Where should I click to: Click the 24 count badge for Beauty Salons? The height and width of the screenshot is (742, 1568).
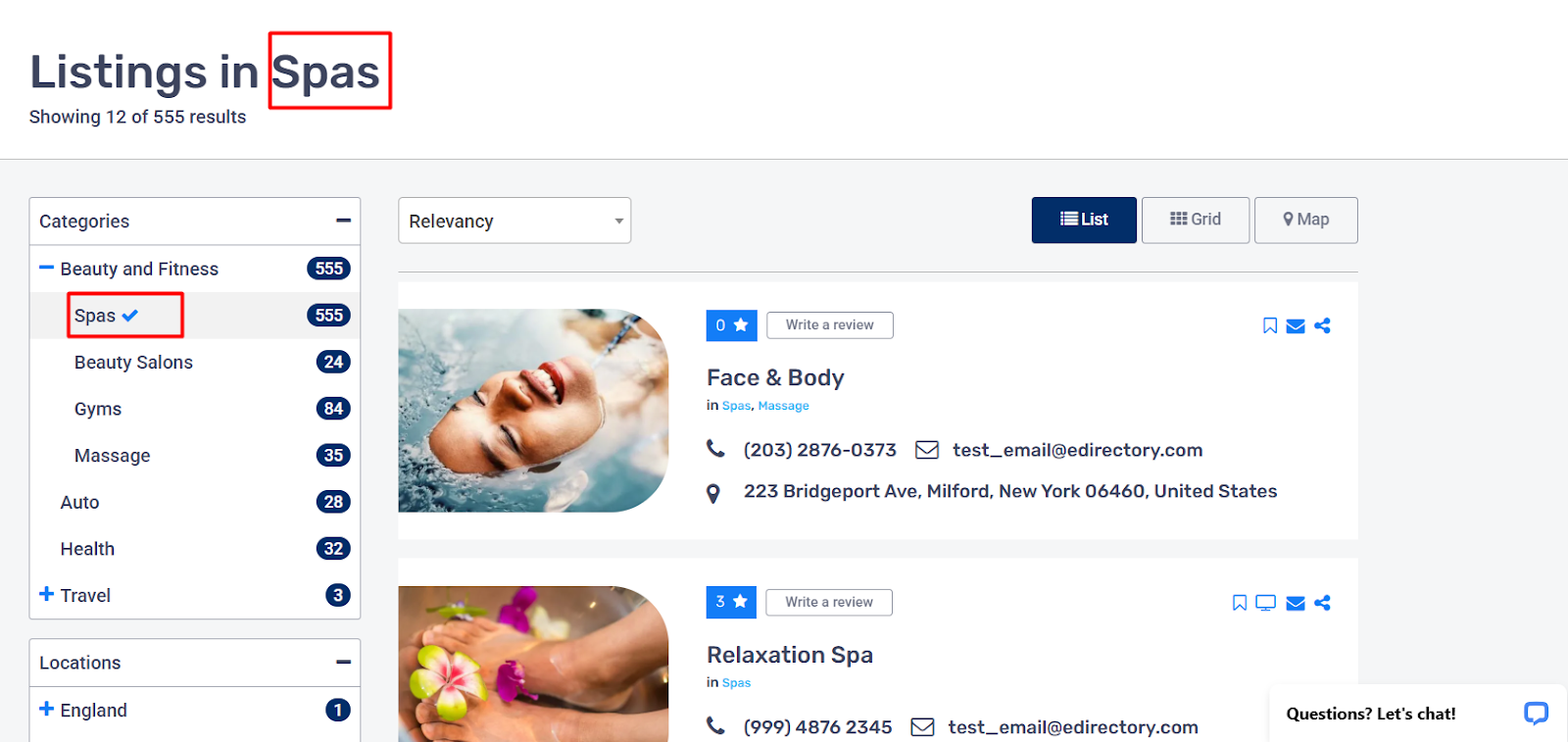(333, 362)
